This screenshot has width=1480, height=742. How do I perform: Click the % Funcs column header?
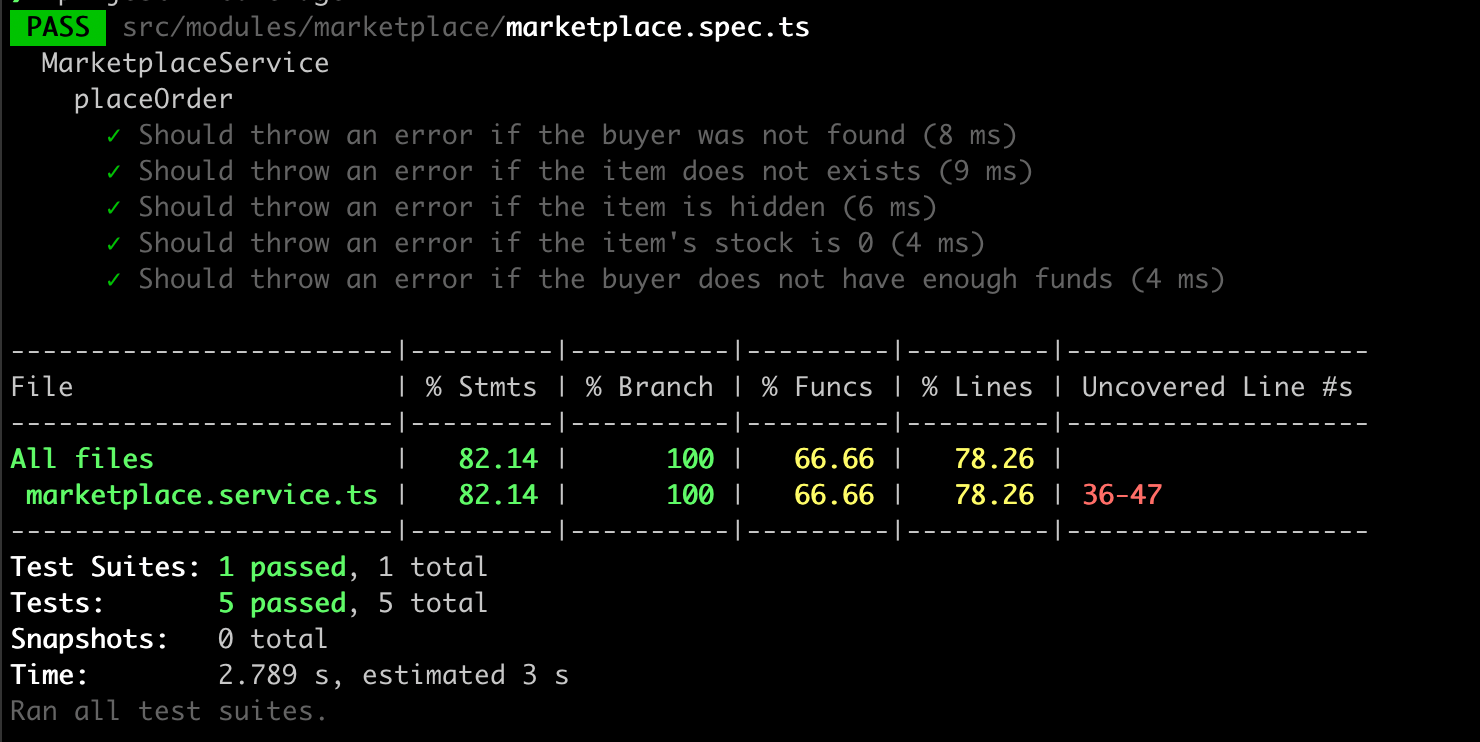point(817,387)
